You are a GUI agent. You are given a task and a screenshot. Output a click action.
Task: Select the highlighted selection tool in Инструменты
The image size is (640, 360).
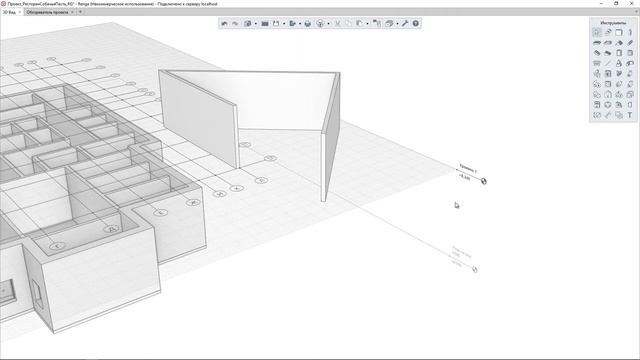click(597, 32)
